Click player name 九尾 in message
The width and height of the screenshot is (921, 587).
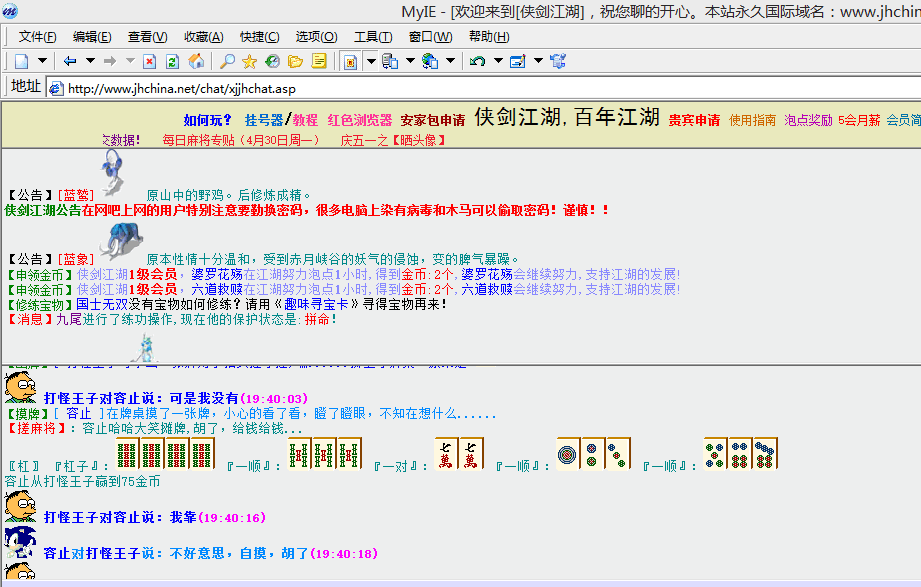(x=69, y=320)
